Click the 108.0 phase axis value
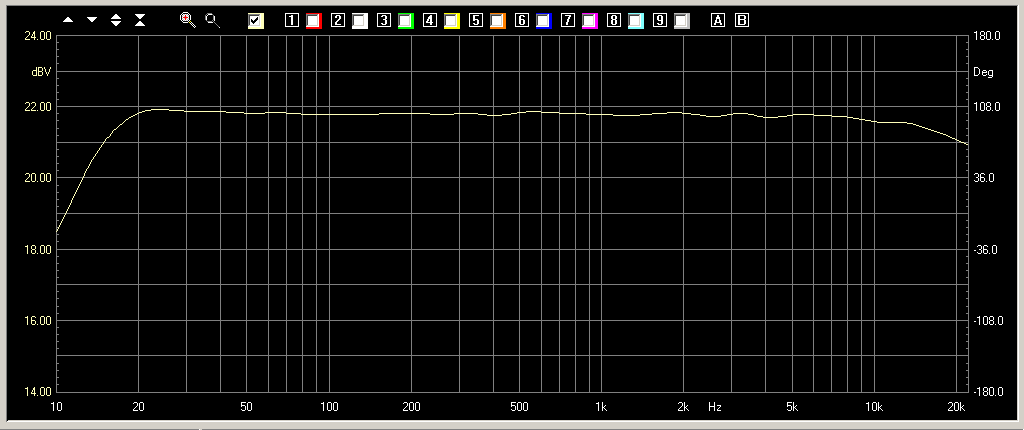Viewport: 1024px width, 430px height. pyautogui.click(x=987, y=107)
